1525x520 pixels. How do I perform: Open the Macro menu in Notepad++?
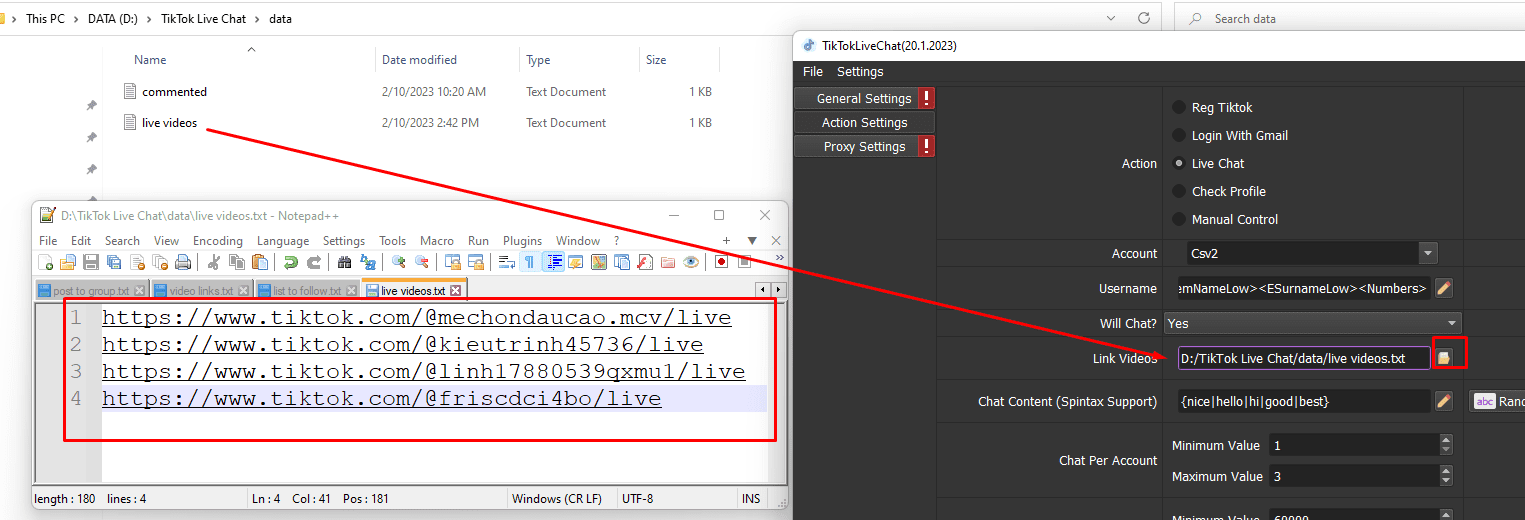click(437, 240)
